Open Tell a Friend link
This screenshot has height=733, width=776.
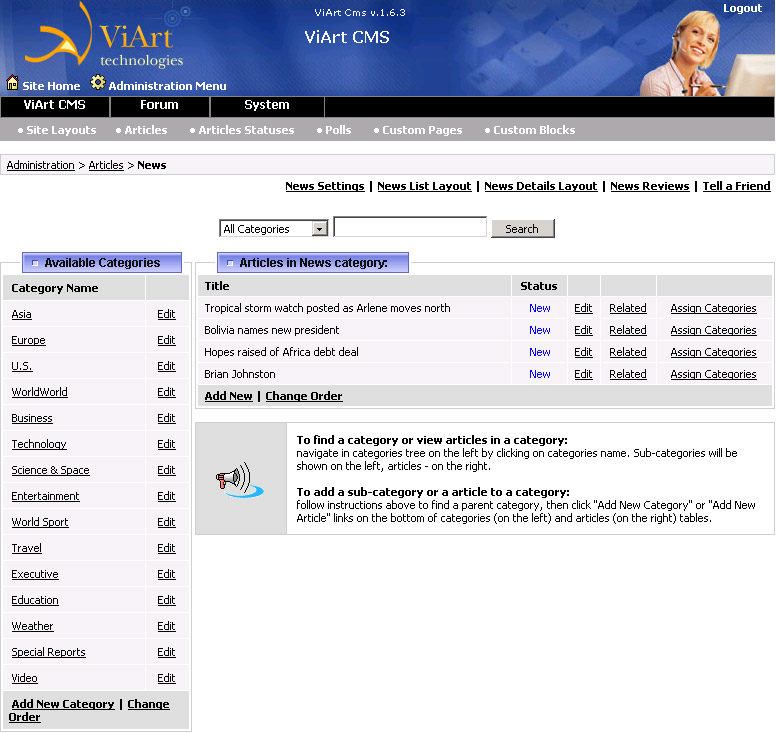point(736,186)
